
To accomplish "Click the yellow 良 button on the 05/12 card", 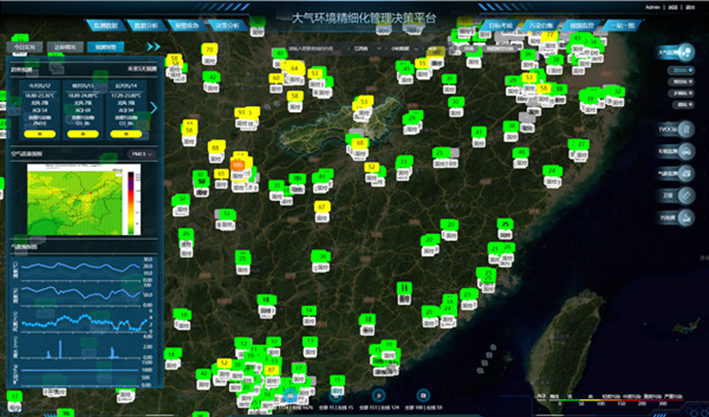I will (x=40, y=134).
